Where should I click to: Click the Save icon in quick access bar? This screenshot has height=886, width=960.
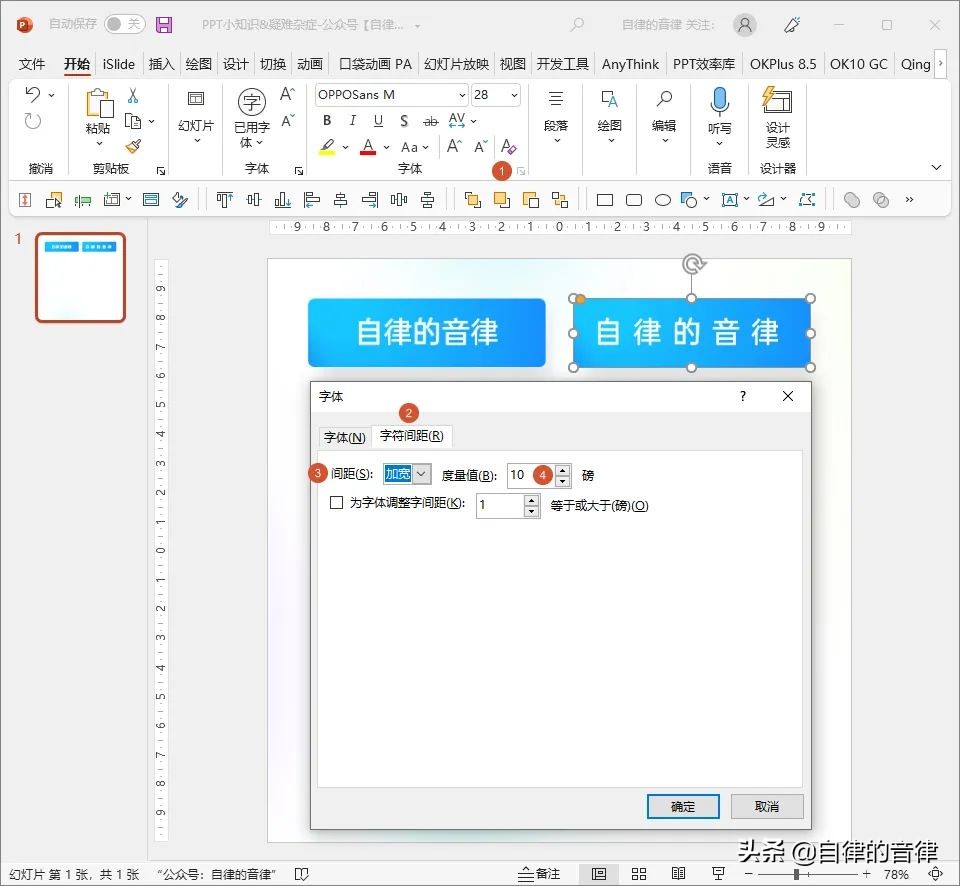(x=164, y=24)
